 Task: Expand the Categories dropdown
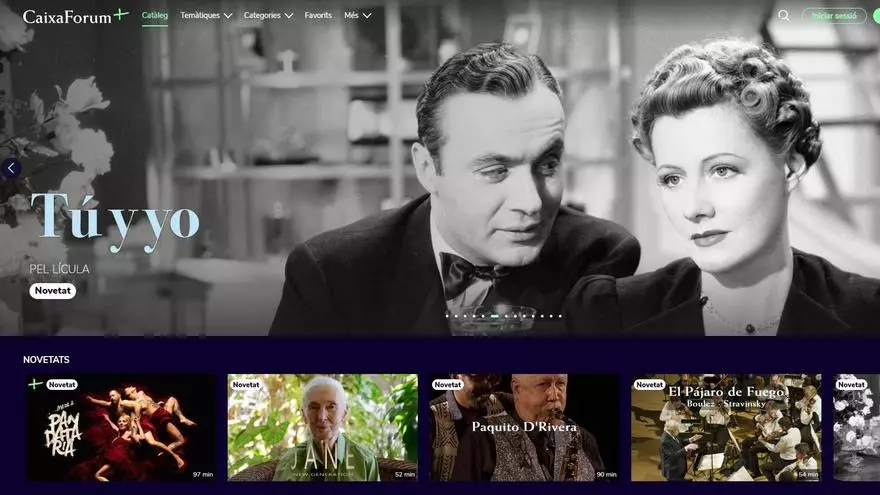click(268, 15)
